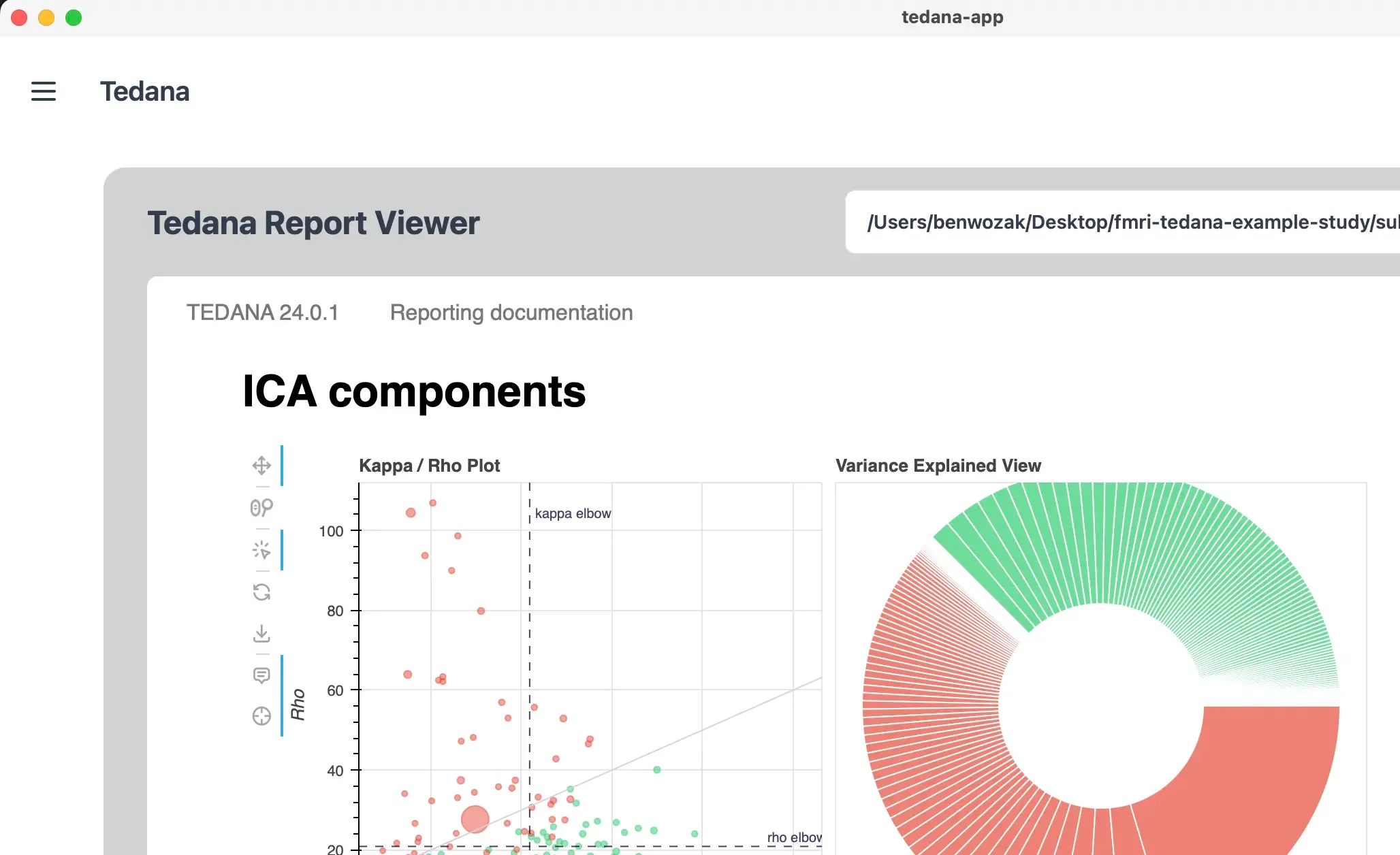
Task: Click the 'Variance Explained View' title
Action: [x=938, y=466]
